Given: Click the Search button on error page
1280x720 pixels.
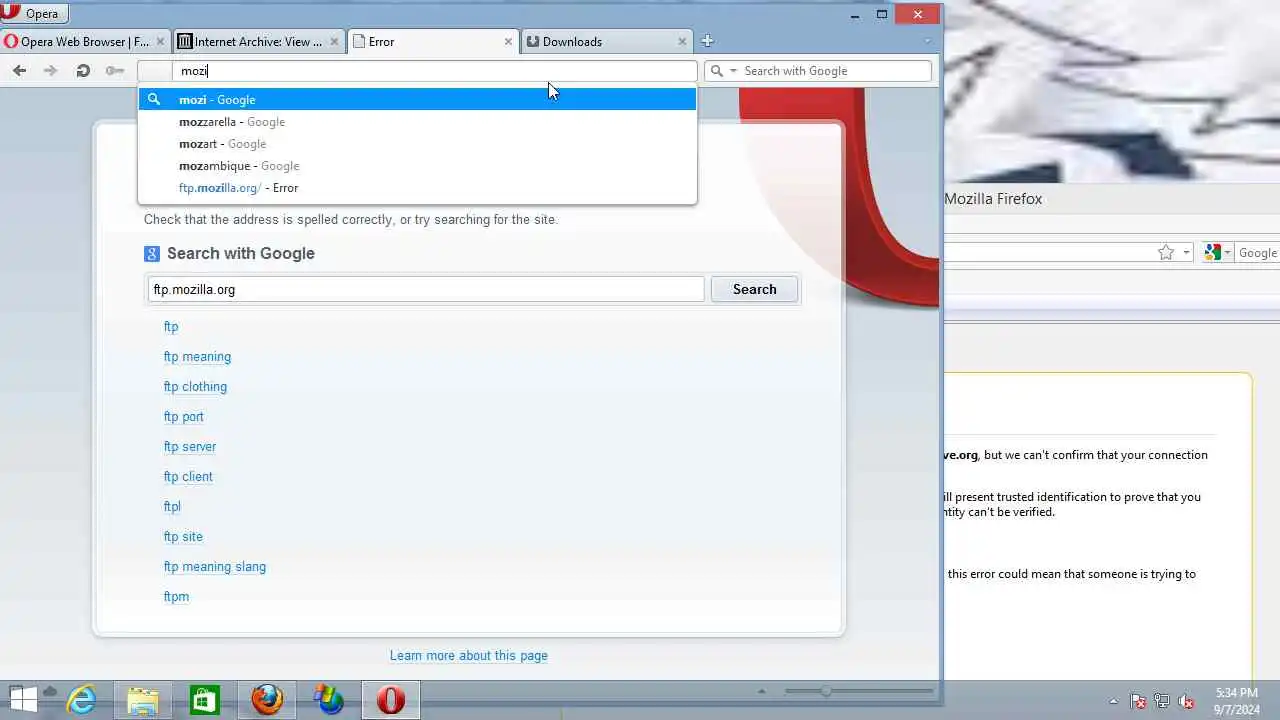Looking at the screenshot, I should [x=754, y=289].
